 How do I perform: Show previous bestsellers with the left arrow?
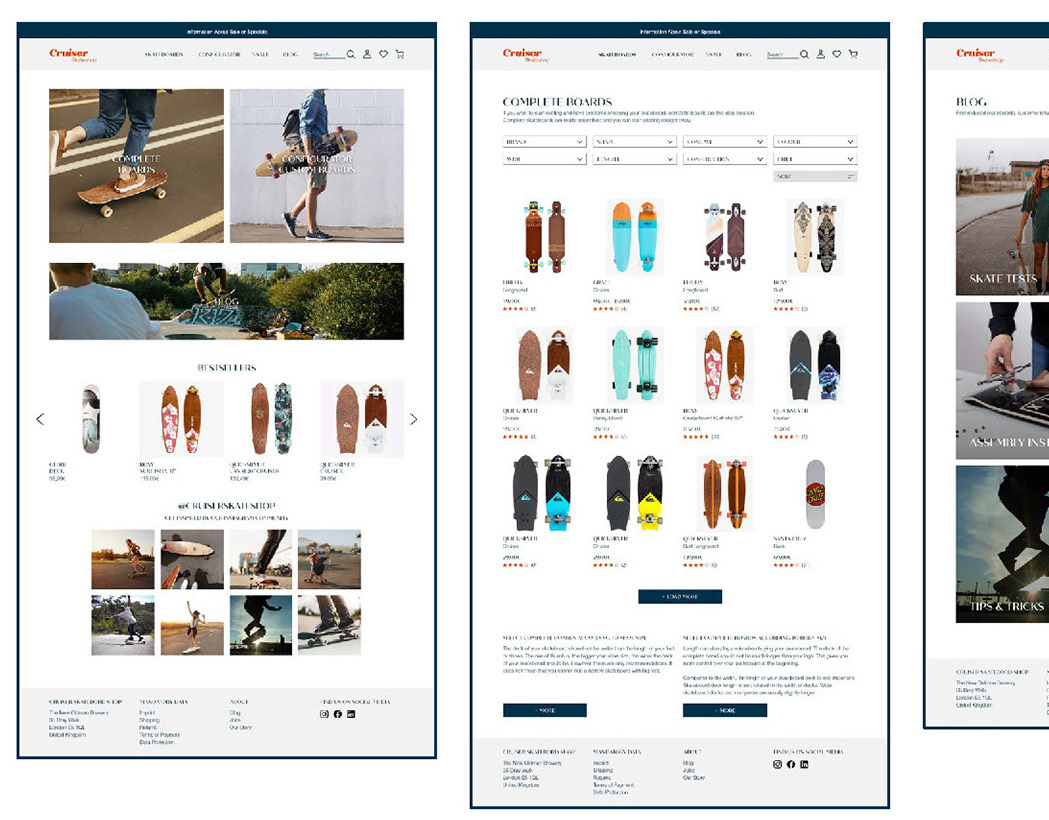pos(40,419)
